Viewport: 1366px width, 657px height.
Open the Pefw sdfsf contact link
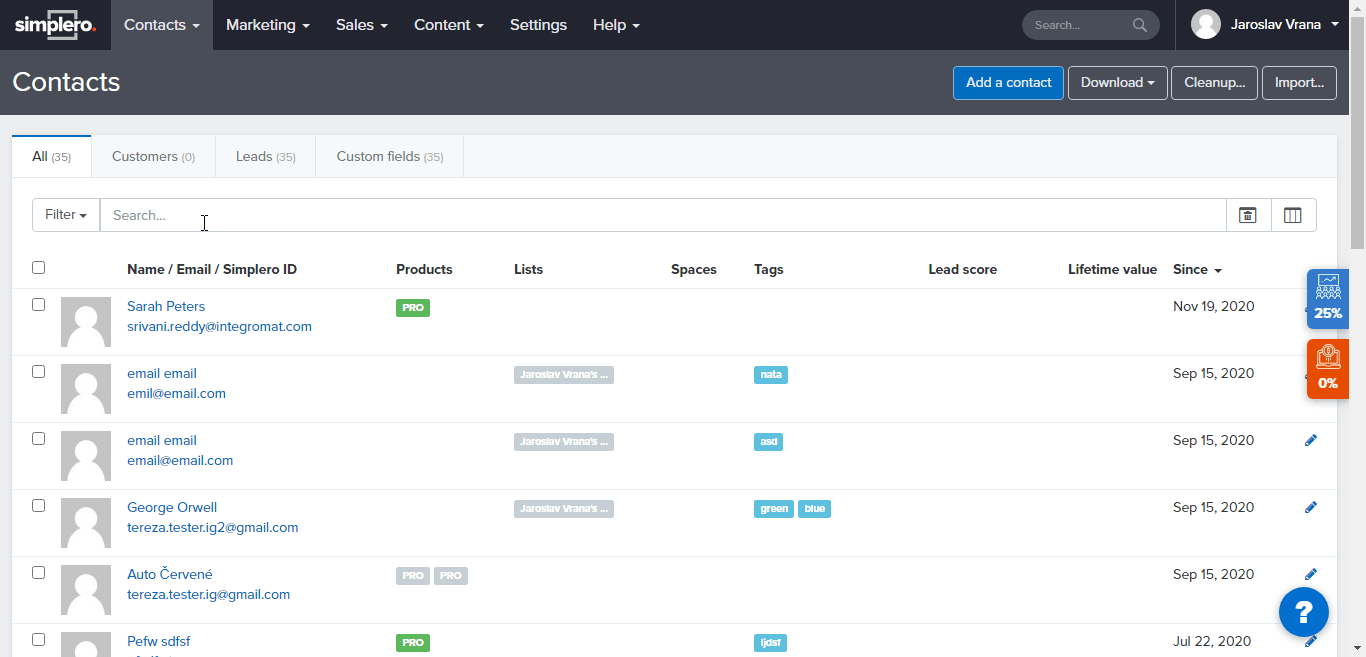pyautogui.click(x=159, y=641)
